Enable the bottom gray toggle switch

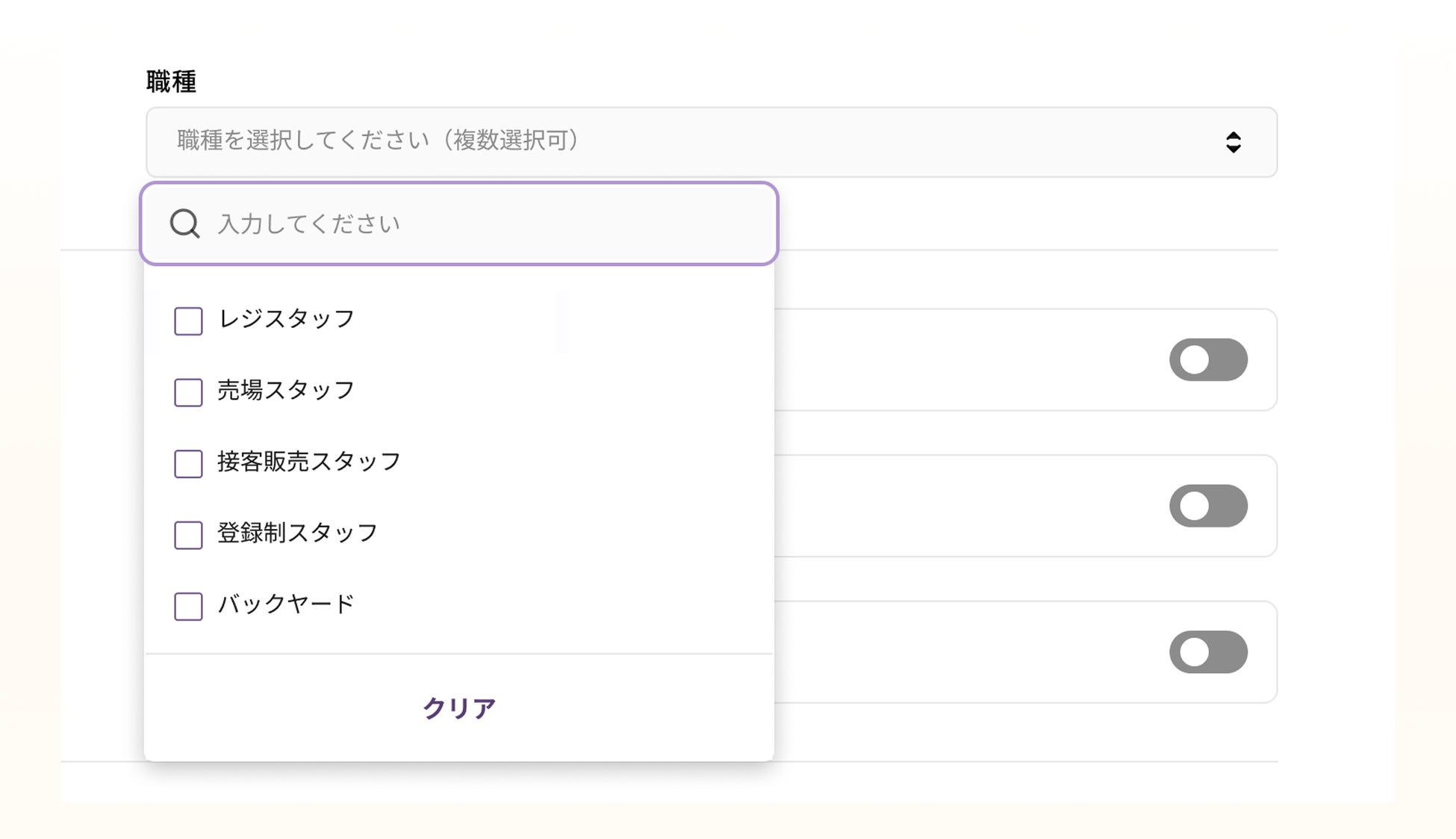point(1208,652)
